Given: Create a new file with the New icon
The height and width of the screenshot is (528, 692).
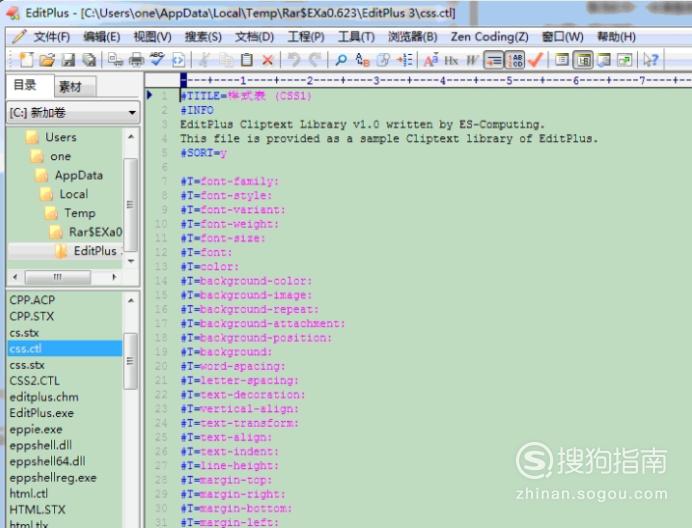Looking at the screenshot, I should [26, 60].
